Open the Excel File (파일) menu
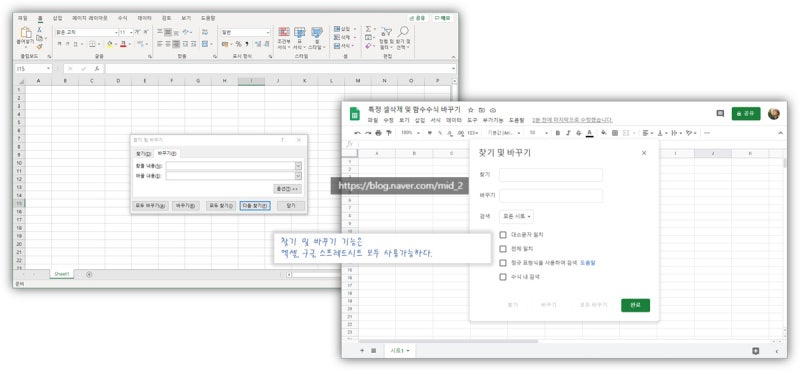Image resolution: width=800 pixels, height=371 pixels. pyautogui.click(x=23, y=18)
